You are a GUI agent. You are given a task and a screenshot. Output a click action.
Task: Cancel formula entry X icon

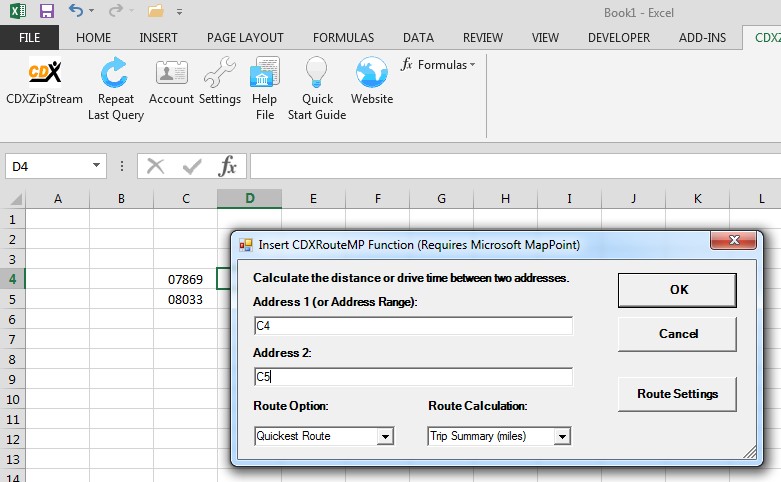point(155,166)
